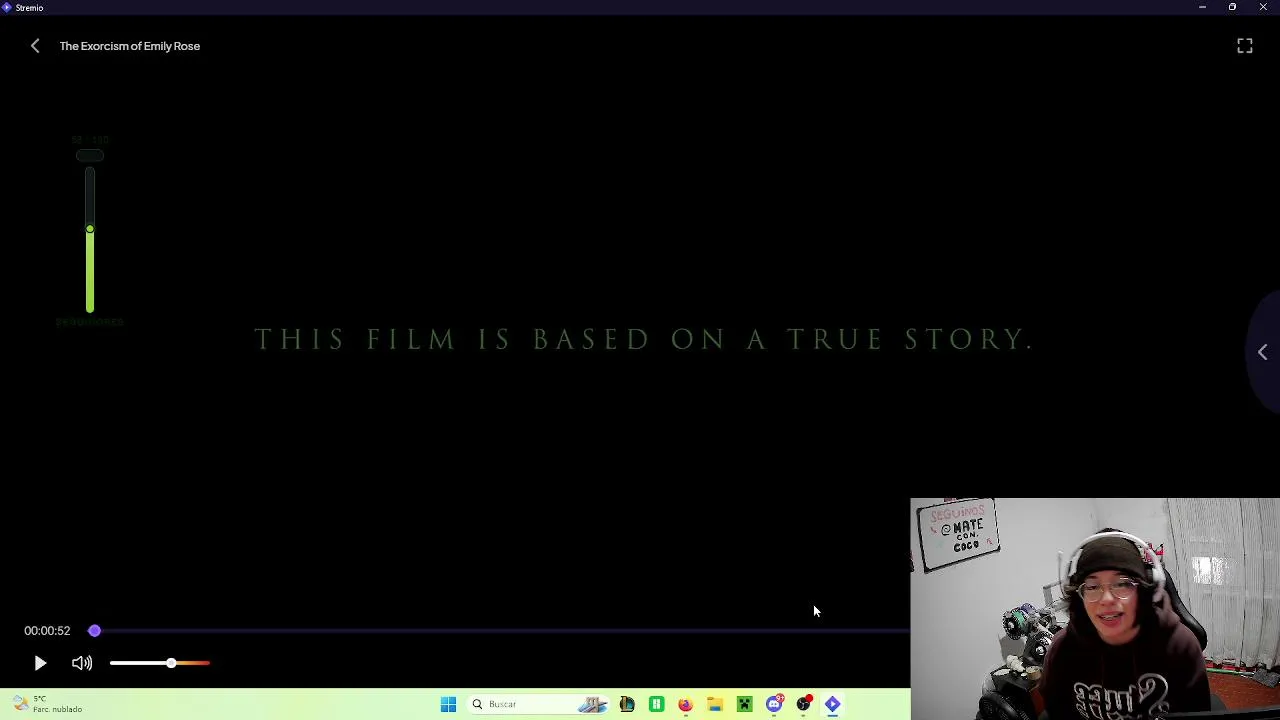The height and width of the screenshot is (720, 1280).
Task: Close the Stremio window
Action: point(1263,7)
